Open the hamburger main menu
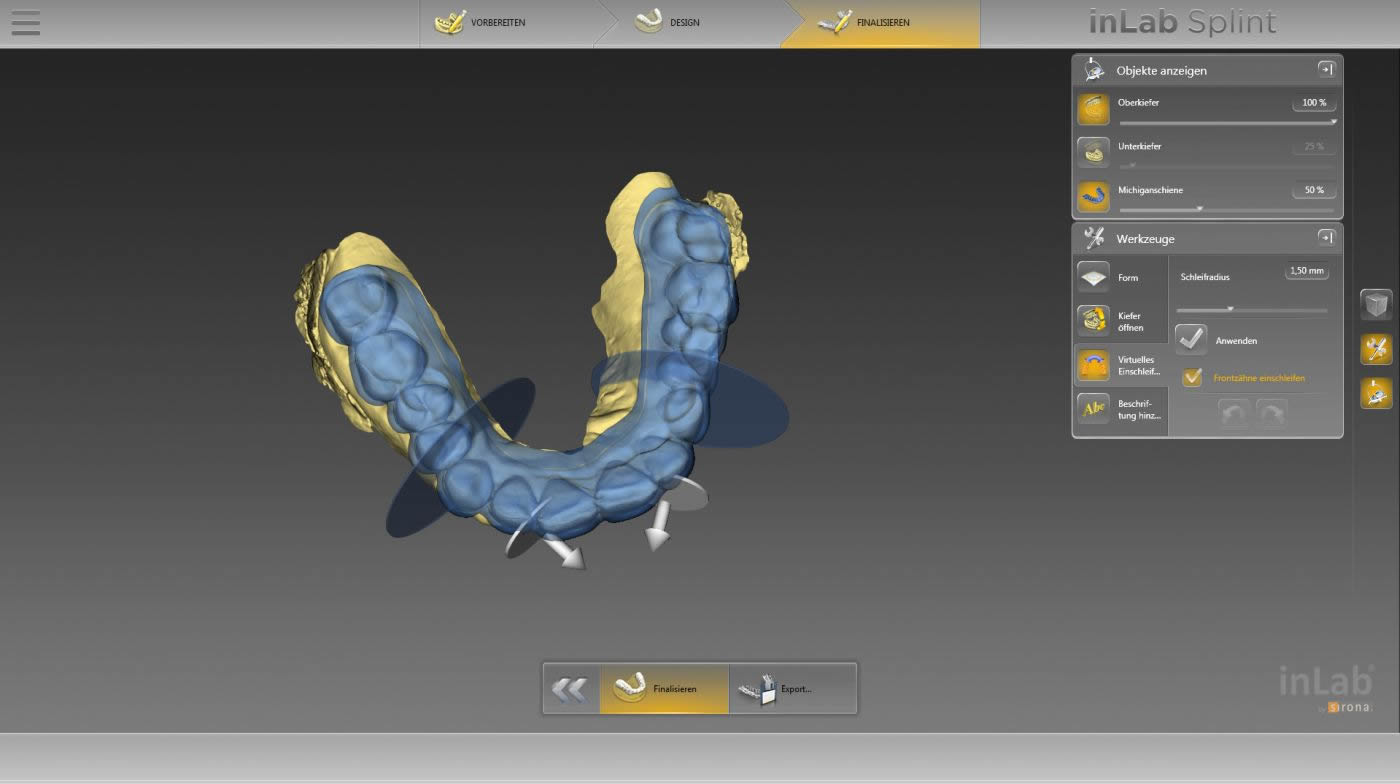 tap(25, 22)
